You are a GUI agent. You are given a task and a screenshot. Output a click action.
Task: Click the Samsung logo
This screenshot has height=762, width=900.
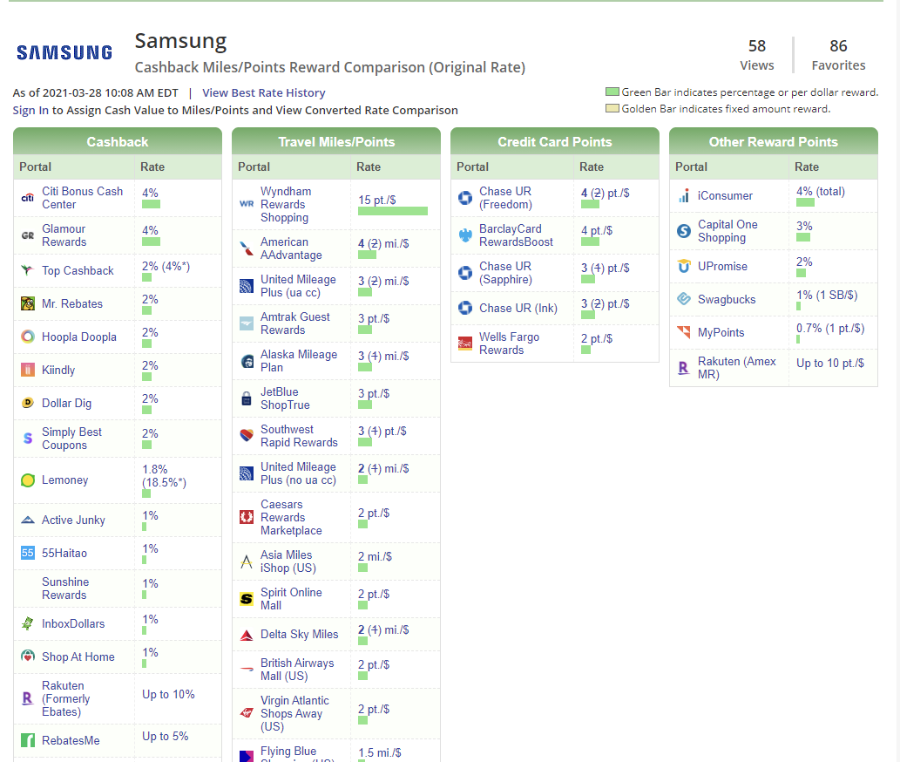[64, 53]
